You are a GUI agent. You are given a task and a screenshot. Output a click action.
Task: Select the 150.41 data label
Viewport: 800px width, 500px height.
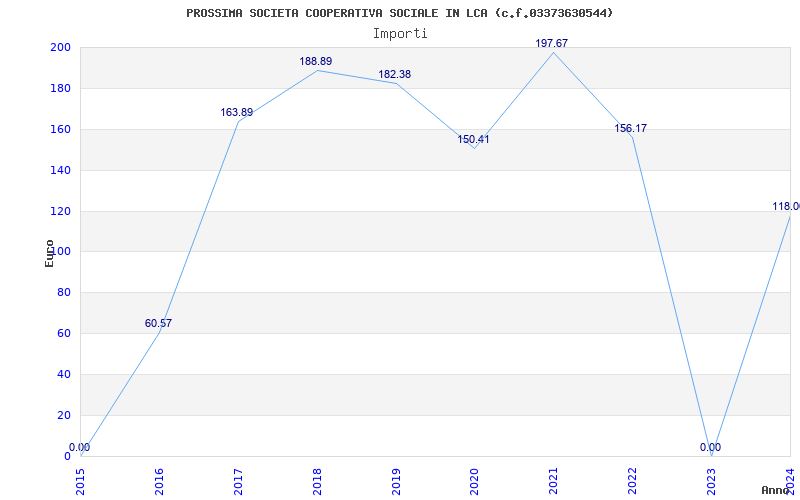(473, 139)
